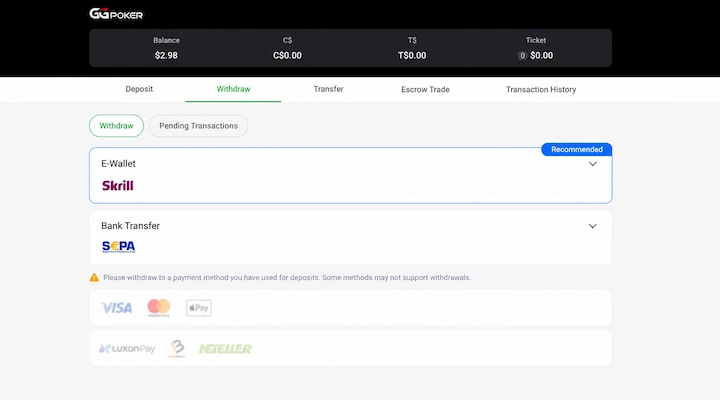Click the ticket count badge icon
Screen dimensions: 720x400
coord(522,56)
